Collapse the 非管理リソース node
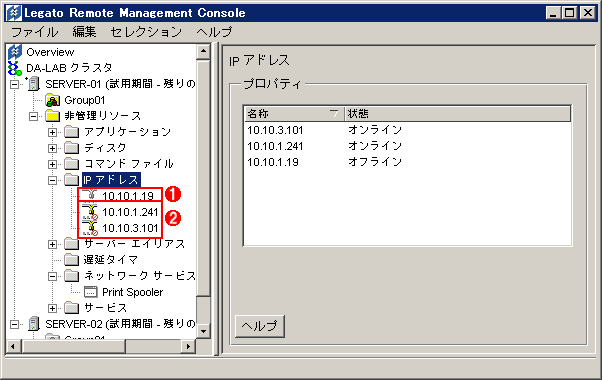This screenshot has height=380, width=602. click(x=33, y=116)
